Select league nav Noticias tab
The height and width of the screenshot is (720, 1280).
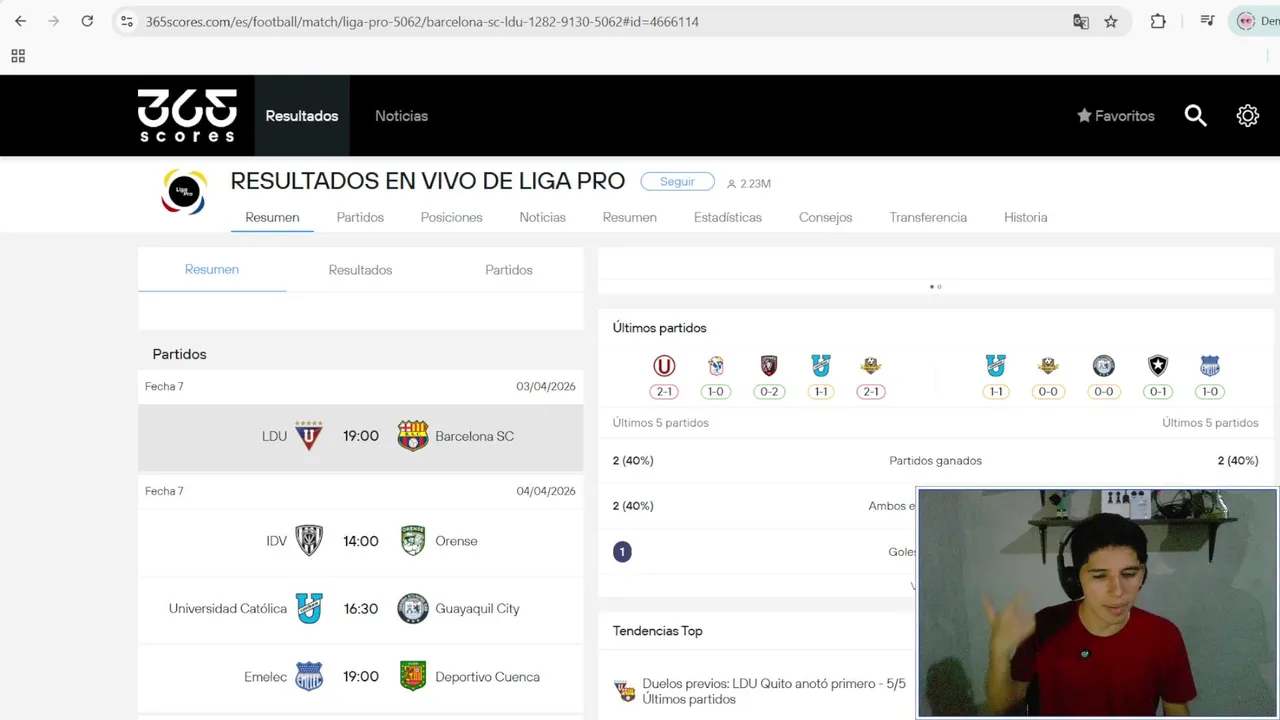(542, 217)
